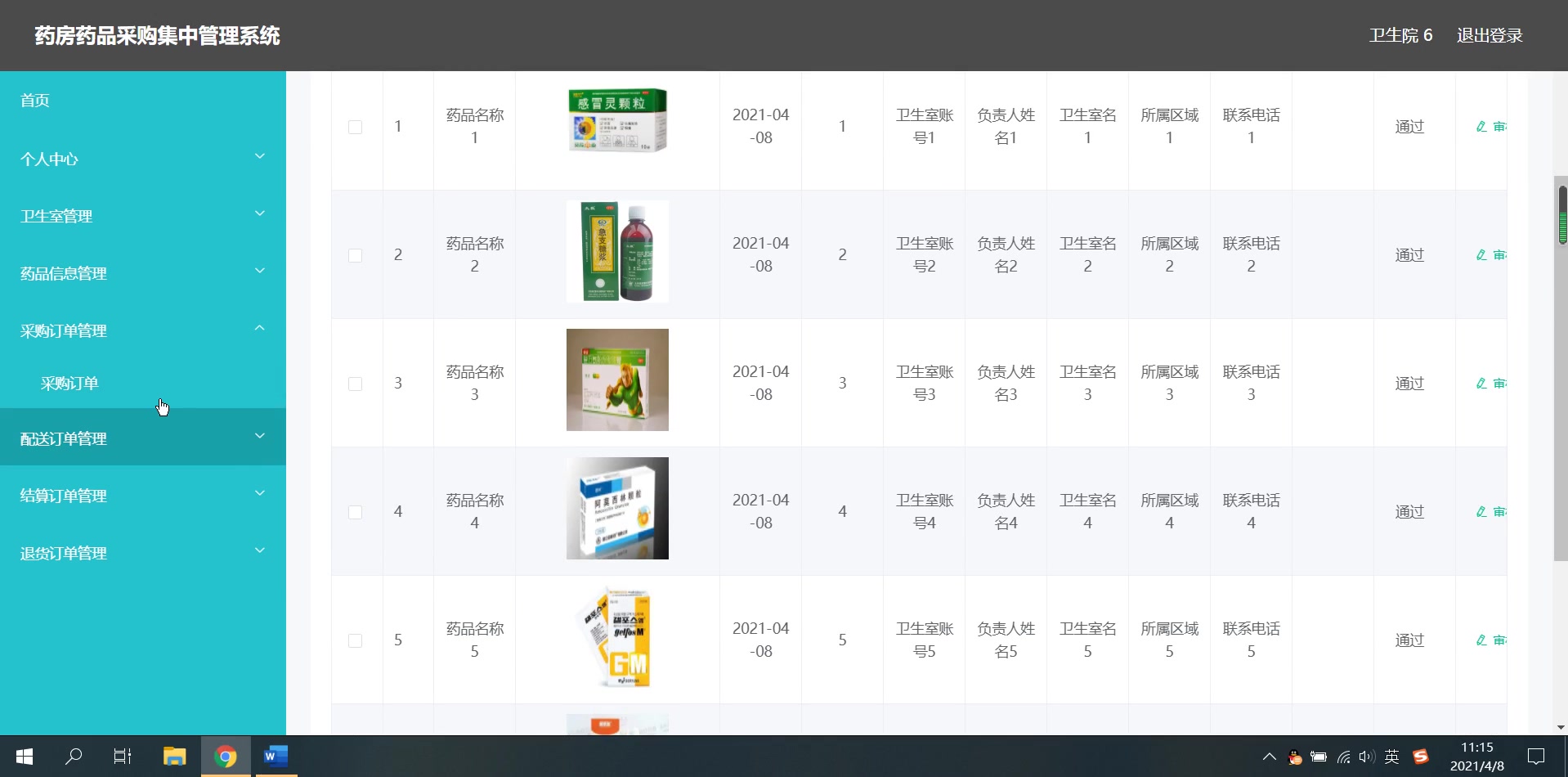This screenshot has width=1568, height=777.
Task: Open the 药品信息管理 sidebar menu
Action: (x=143, y=273)
